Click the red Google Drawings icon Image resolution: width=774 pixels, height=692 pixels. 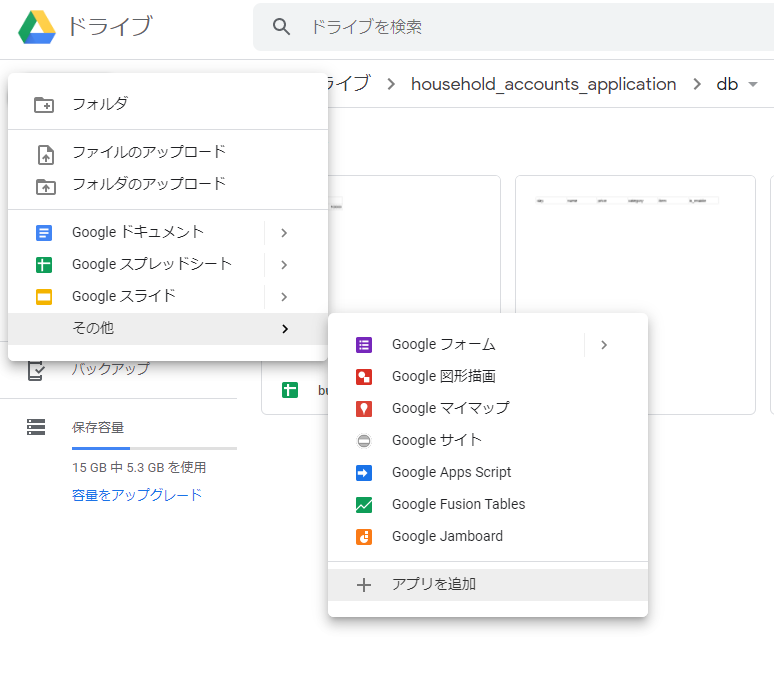[x=364, y=377]
